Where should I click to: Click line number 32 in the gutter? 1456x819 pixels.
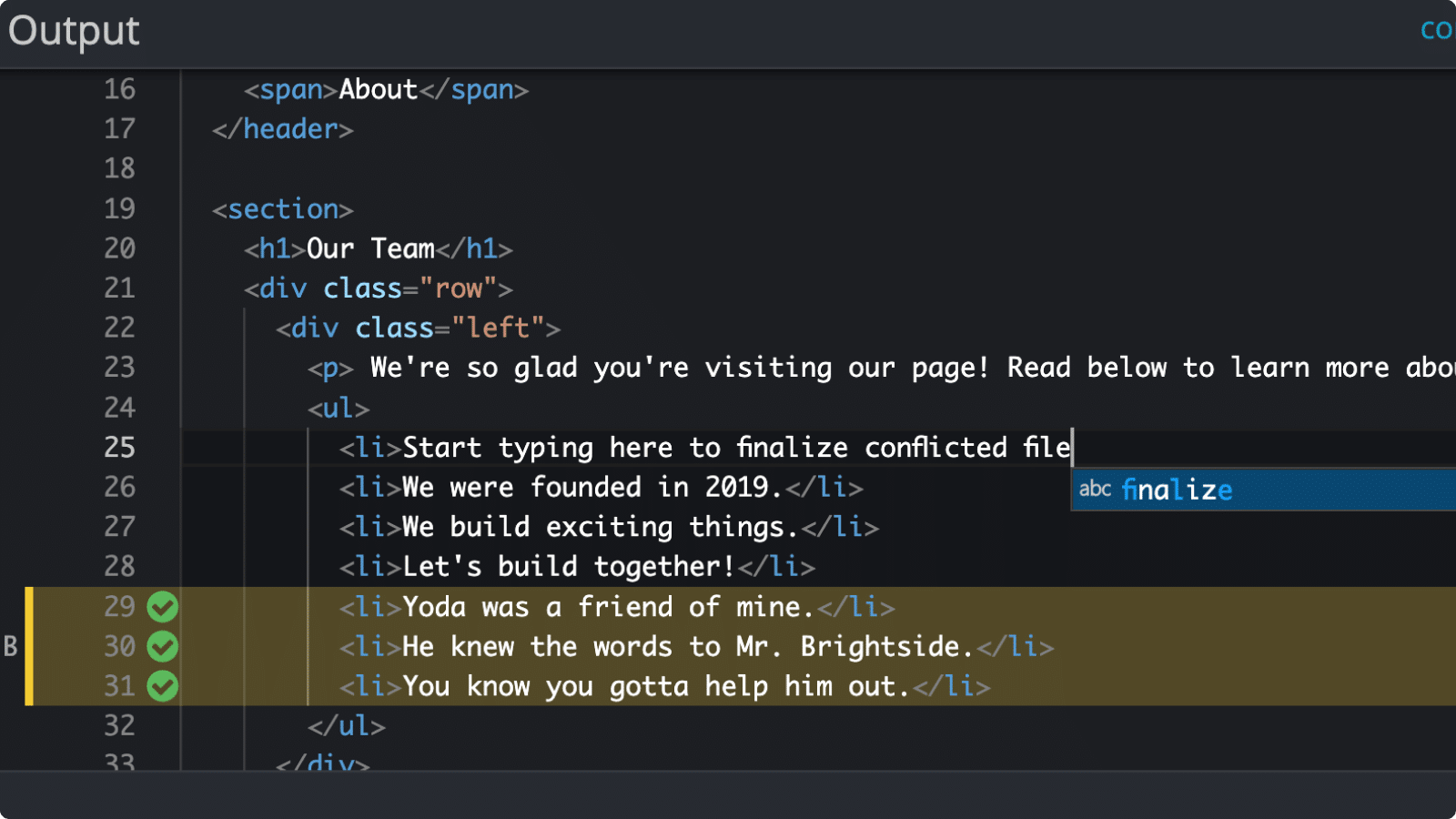coord(119,726)
